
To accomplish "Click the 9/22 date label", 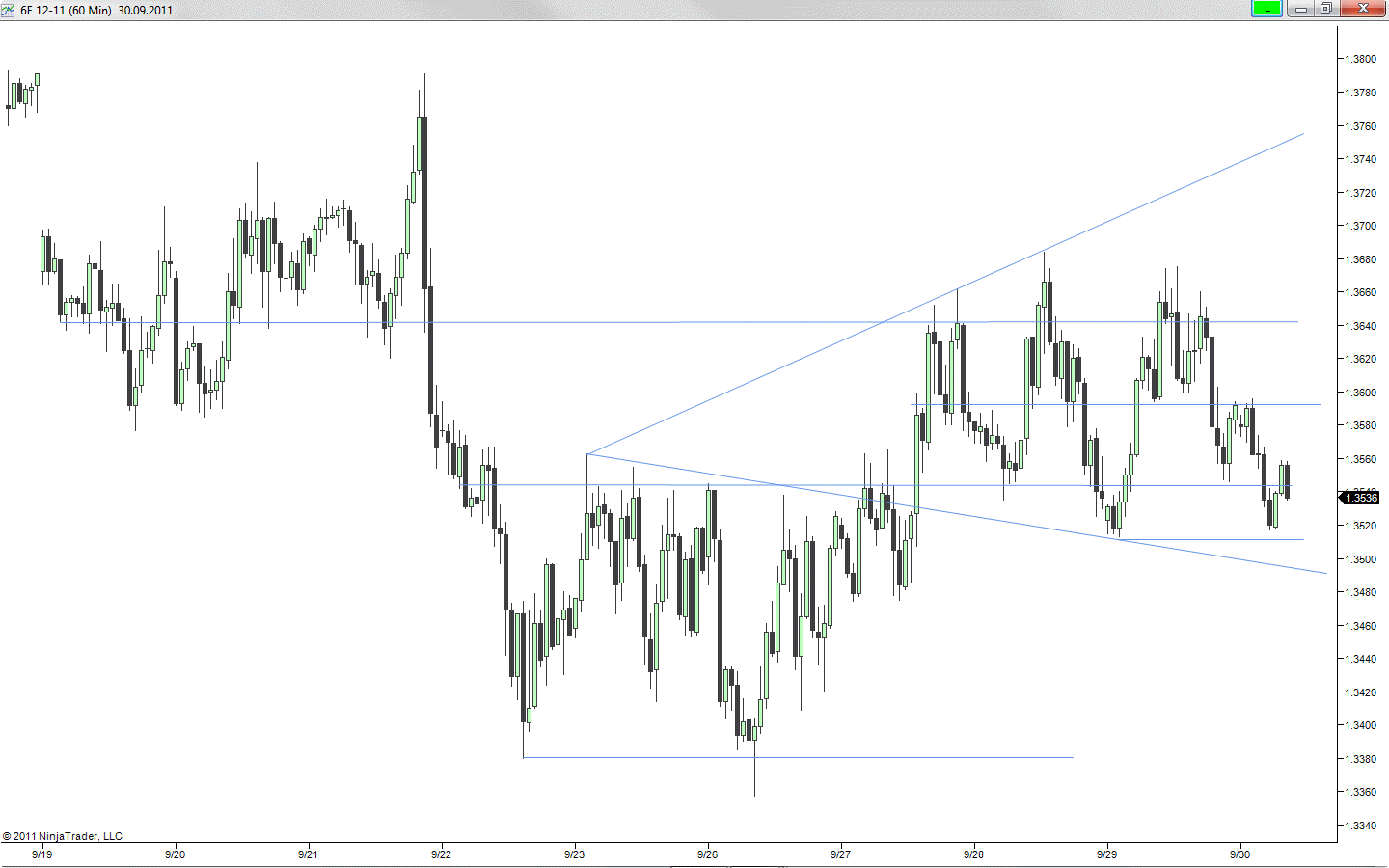I will 441,854.
